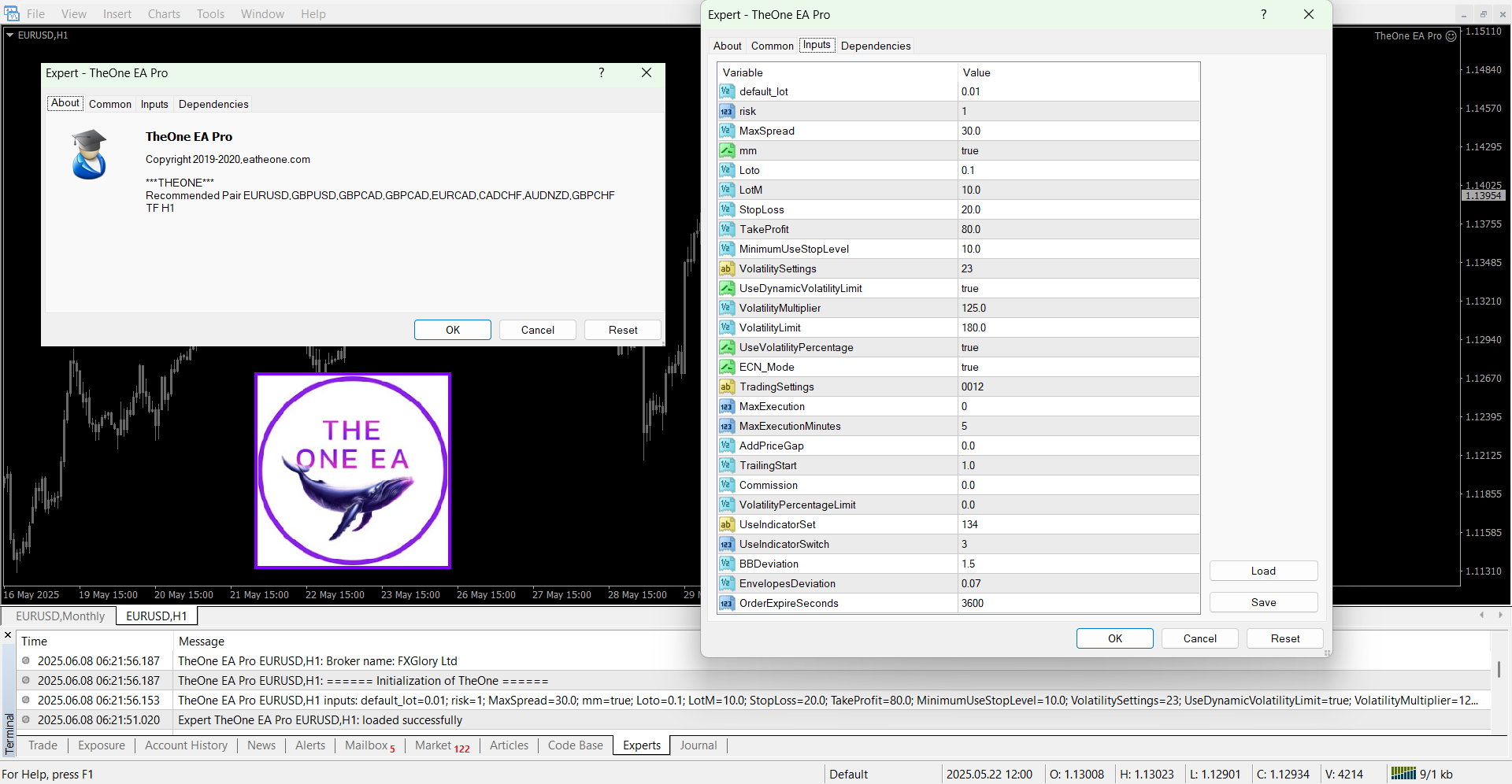This screenshot has height=784, width=1512.
Task: Click the StopLoss variable icon
Action: pos(726,209)
